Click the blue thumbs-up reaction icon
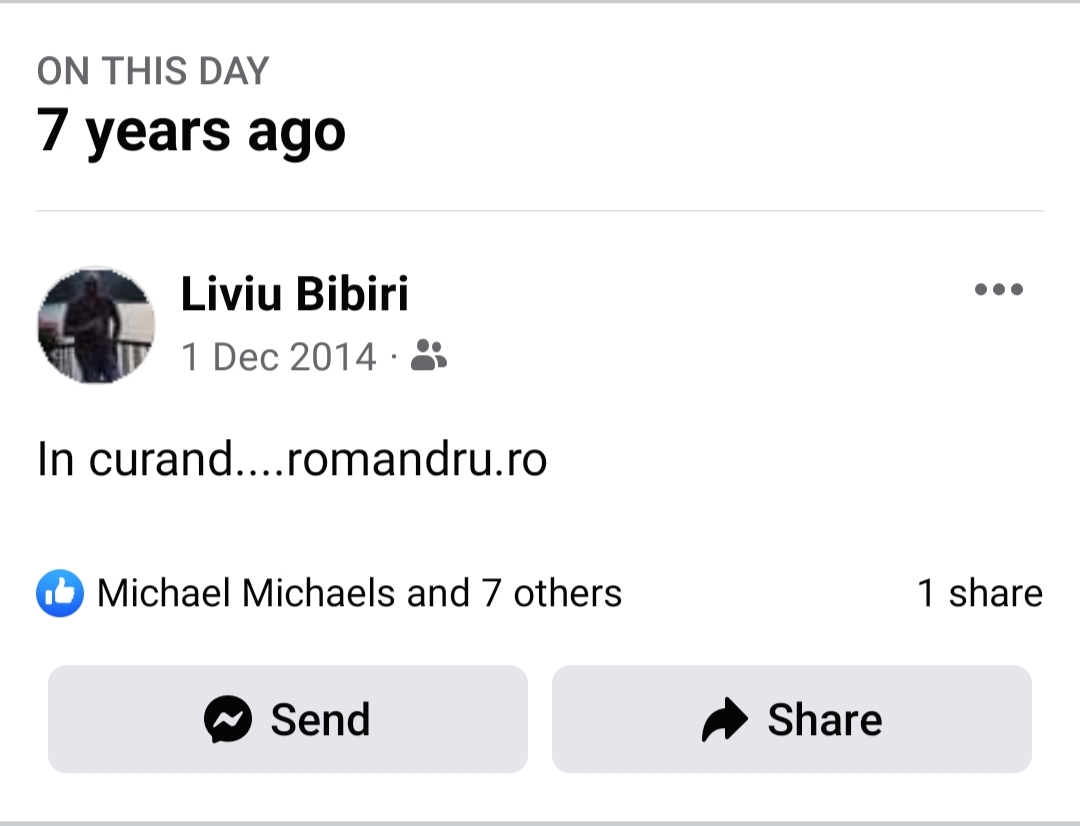 (x=60, y=594)
